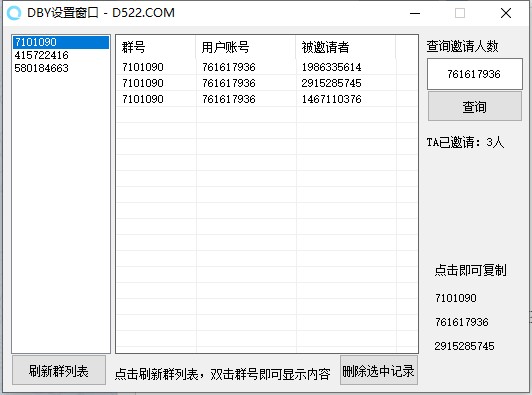
Task: Copy account 761617936 under 点击即可复制
Action: (462, 322)
